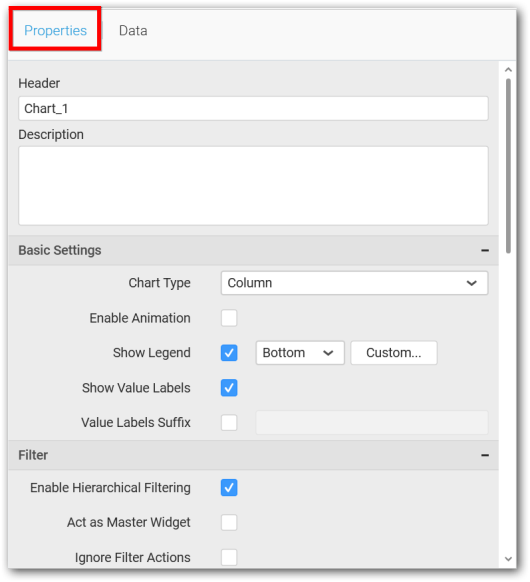Click the Header field containing Chart_1

click(253, 109)
